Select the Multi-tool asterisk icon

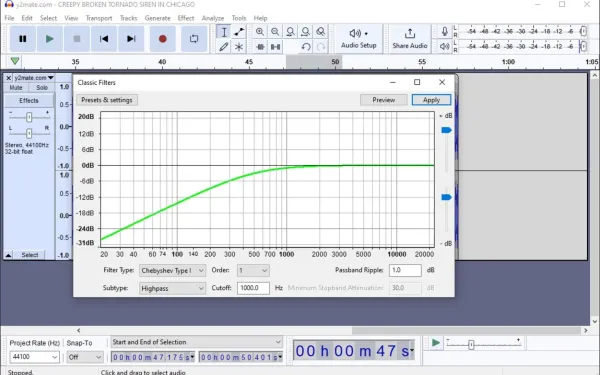coord(239,47)
